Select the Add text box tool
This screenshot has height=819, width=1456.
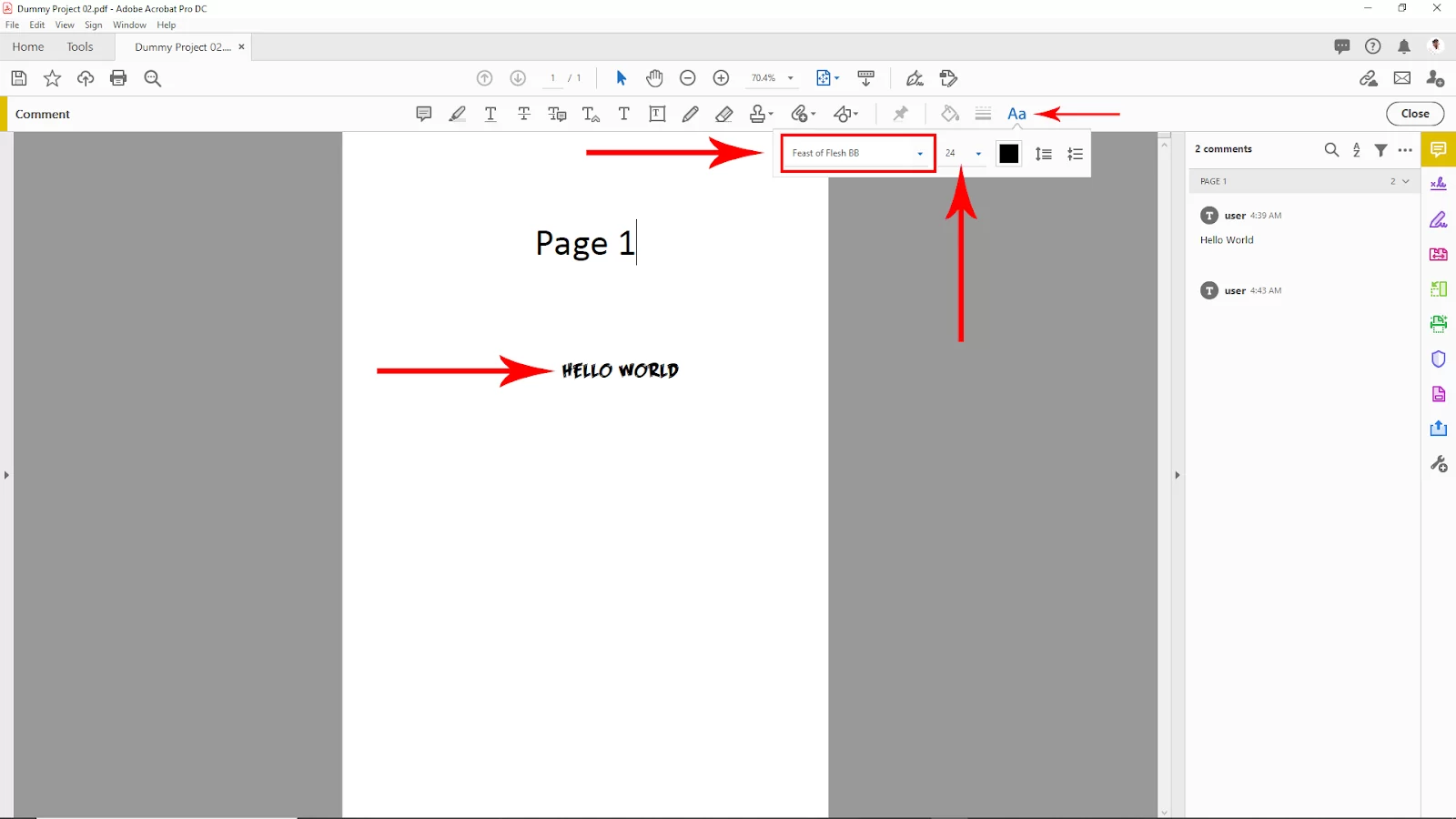coord(657,114)
